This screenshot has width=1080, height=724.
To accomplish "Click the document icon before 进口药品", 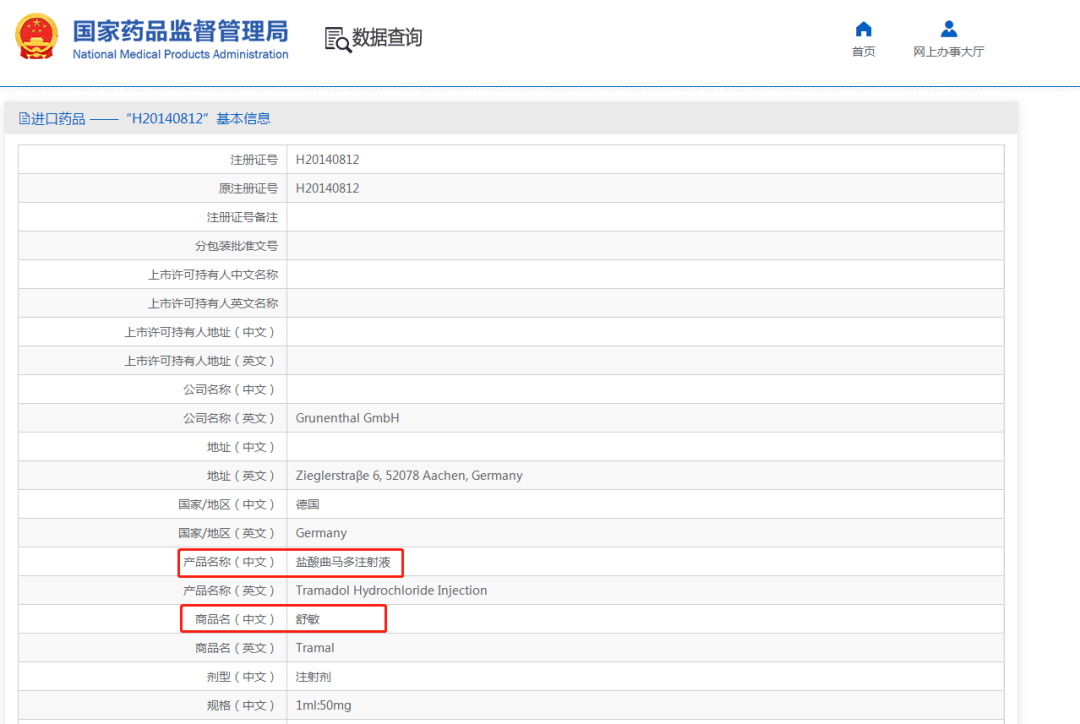I will coord(24,118).
